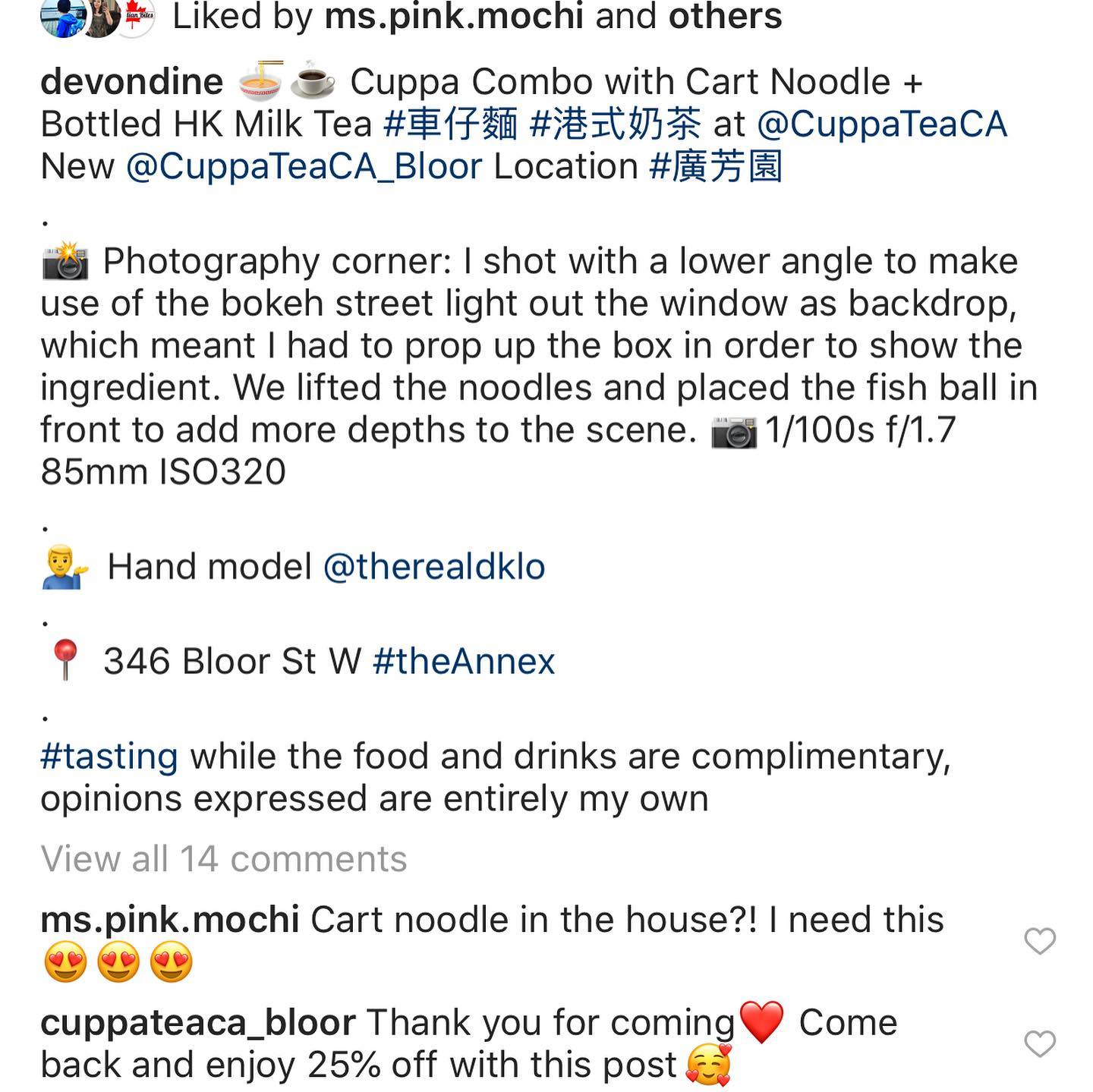View the others who liked this post

pyautogui.click(x=725, y=17)
